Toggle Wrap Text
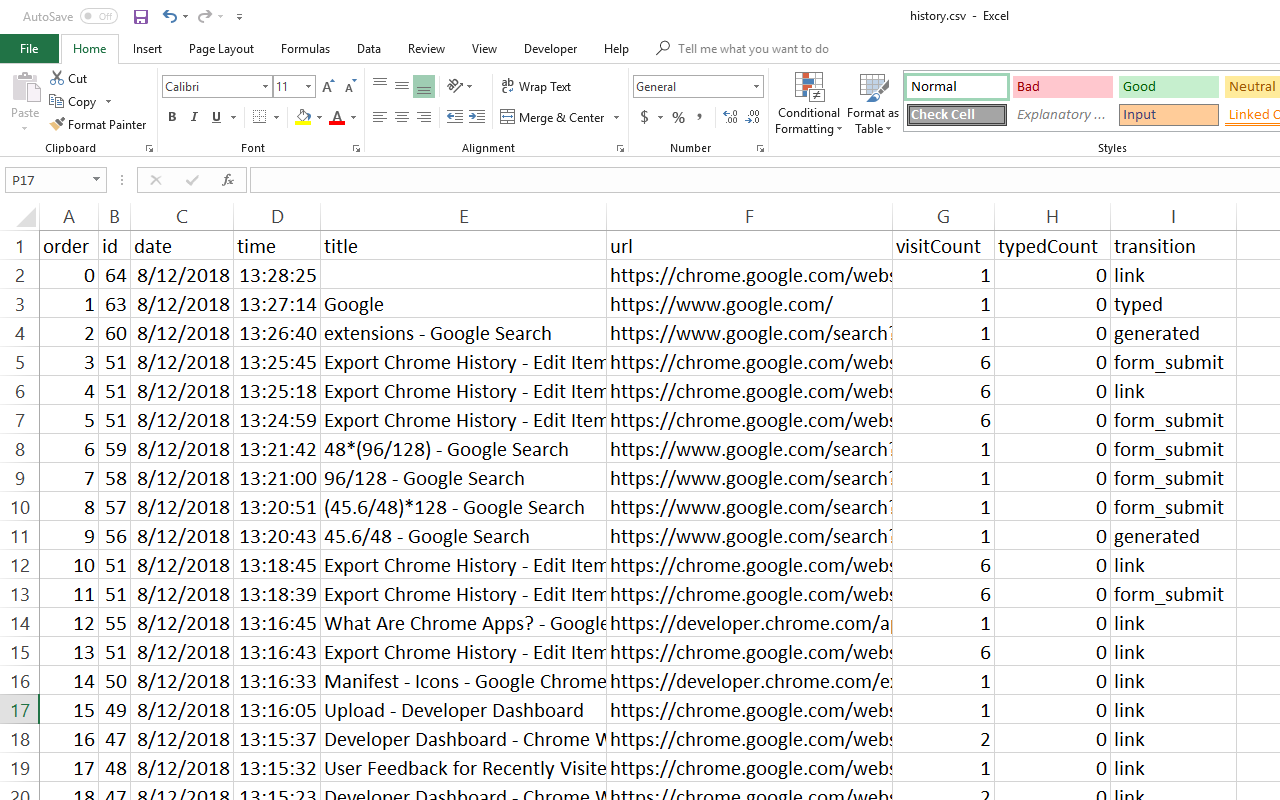The width and height of the screenshot is (1280, 800). pos(536,87)
